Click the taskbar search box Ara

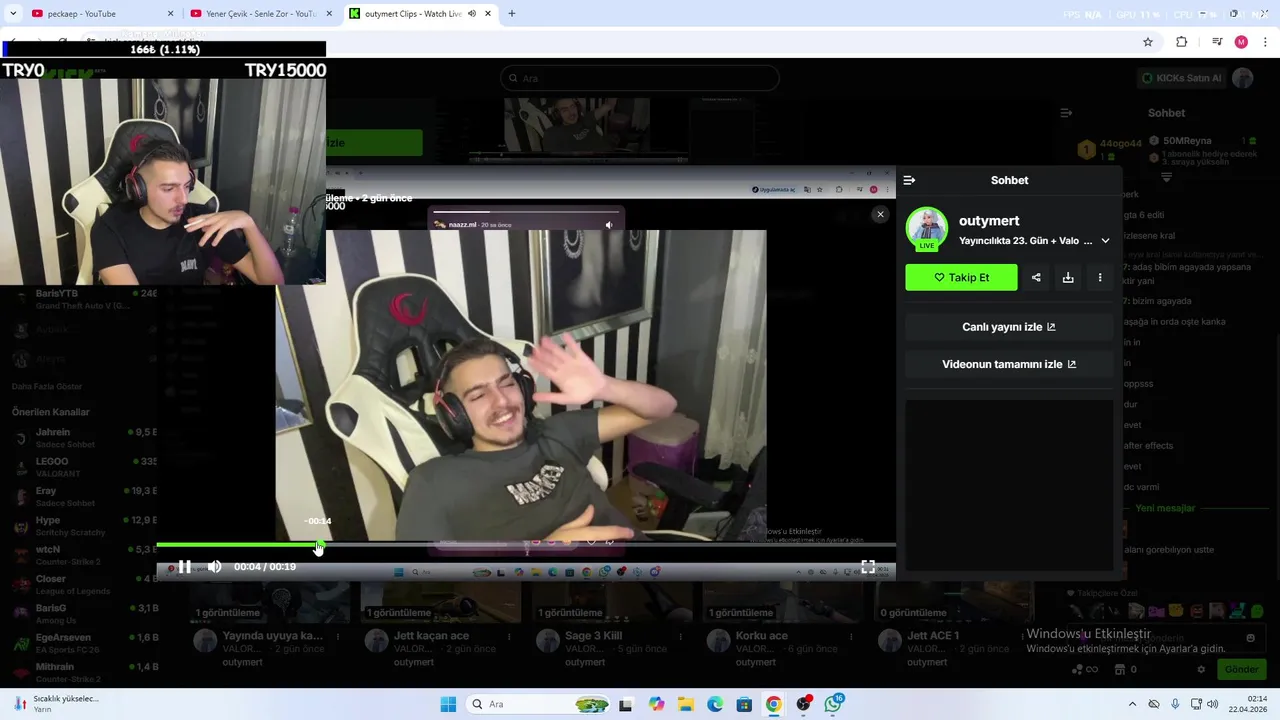(540, 704)
